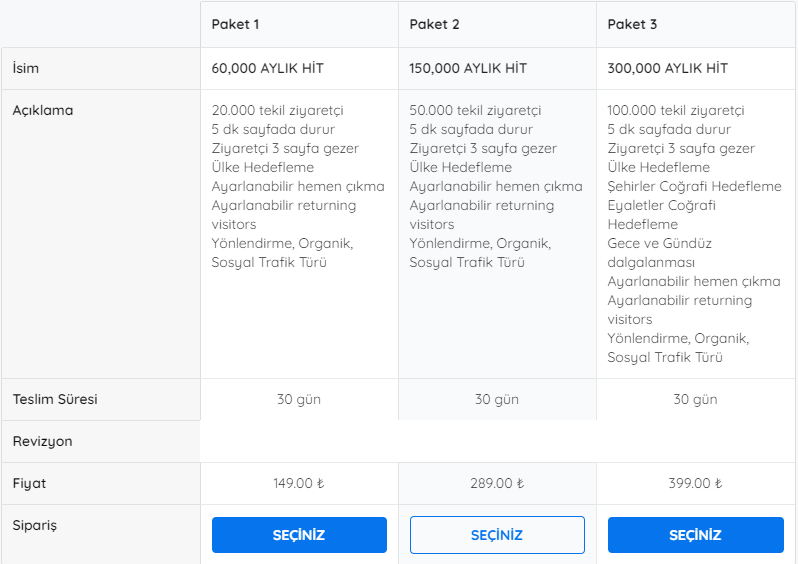This screenshot has width=798, height=564.
Task: Select the 150,000 AYLIK HİT package name
Action: click(468, 68)
